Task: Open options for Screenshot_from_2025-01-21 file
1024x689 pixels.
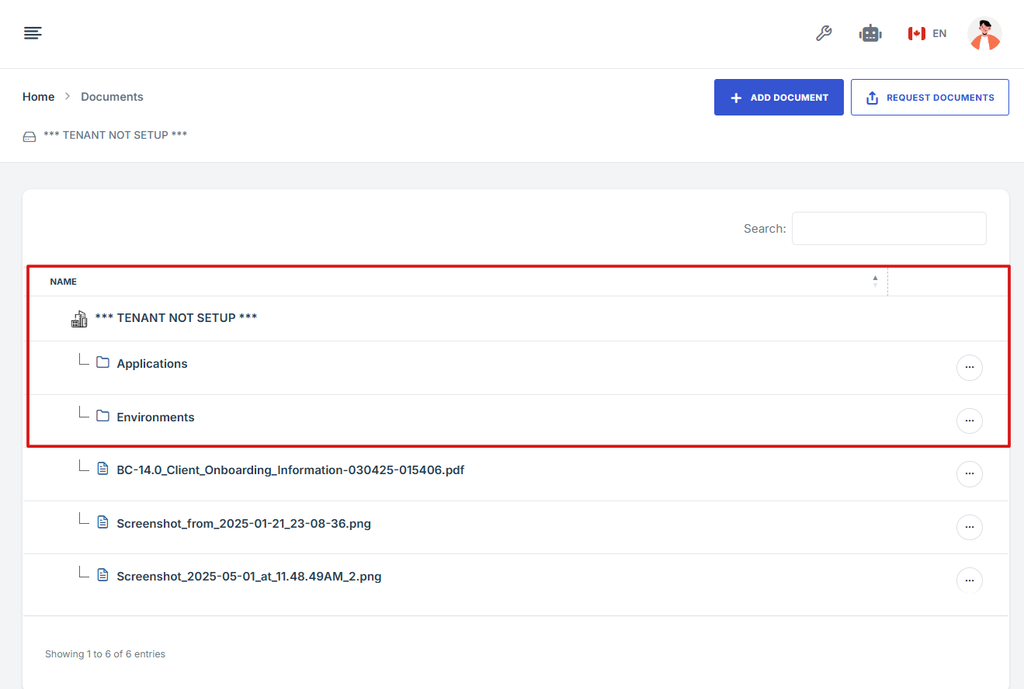Action: click(969, 527)
